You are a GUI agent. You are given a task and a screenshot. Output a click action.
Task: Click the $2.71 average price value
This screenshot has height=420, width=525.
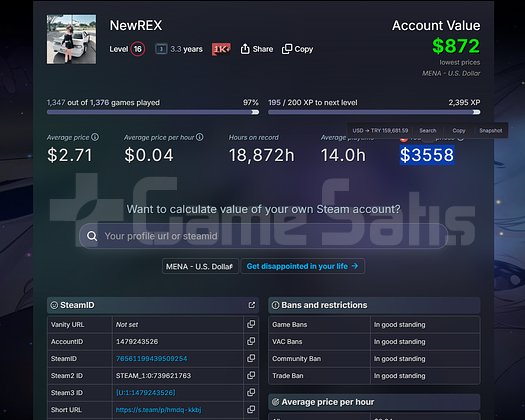click(x=70, y=155)
